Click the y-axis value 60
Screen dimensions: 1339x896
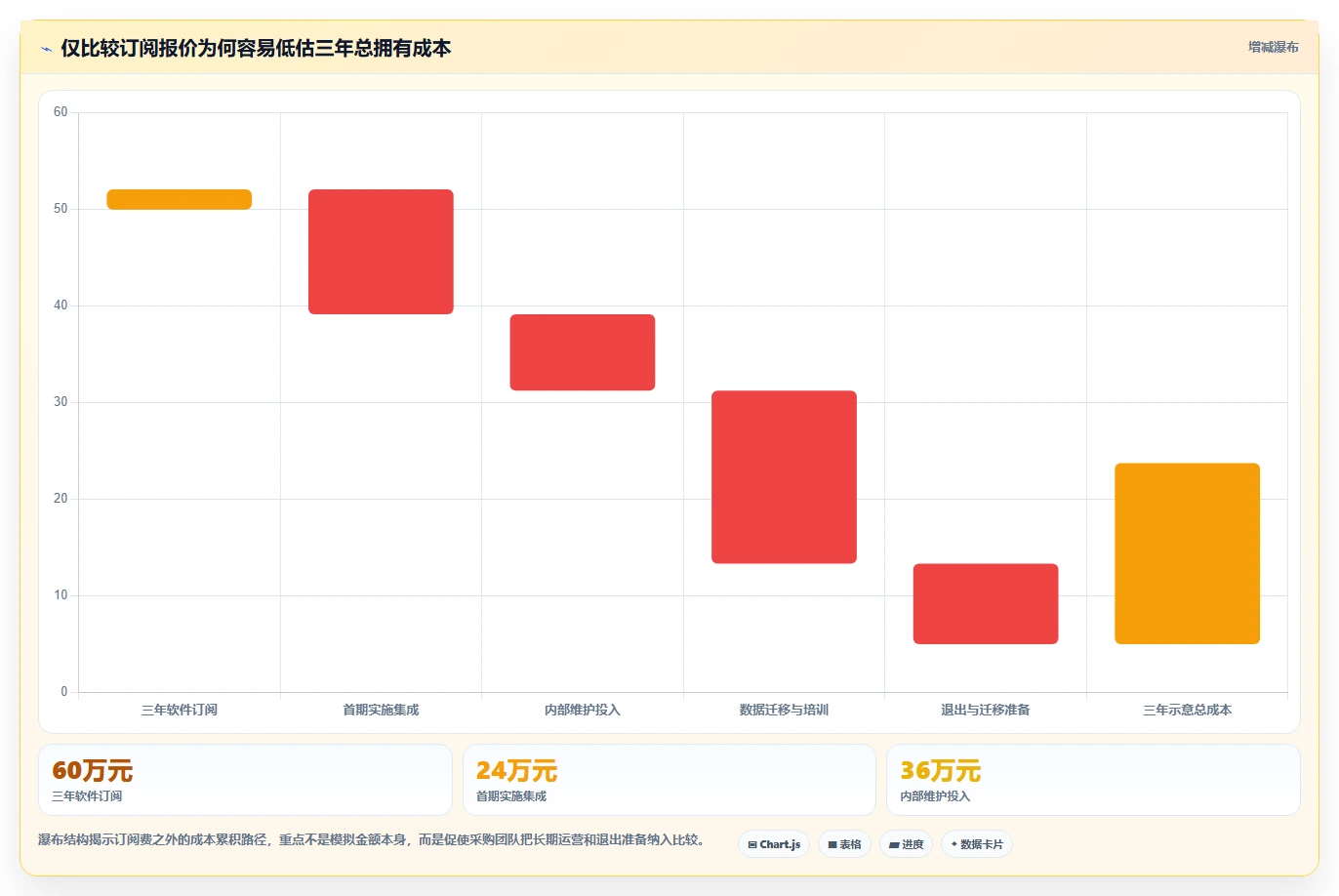(x=61, y=112)
